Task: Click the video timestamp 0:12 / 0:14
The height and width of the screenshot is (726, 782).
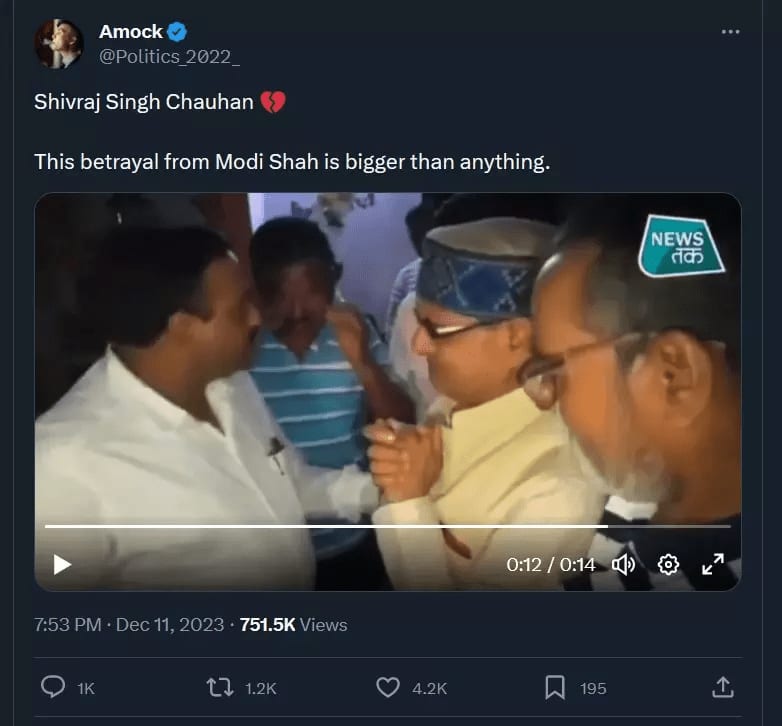Action: pyautogui.click(x=550, y=564)
